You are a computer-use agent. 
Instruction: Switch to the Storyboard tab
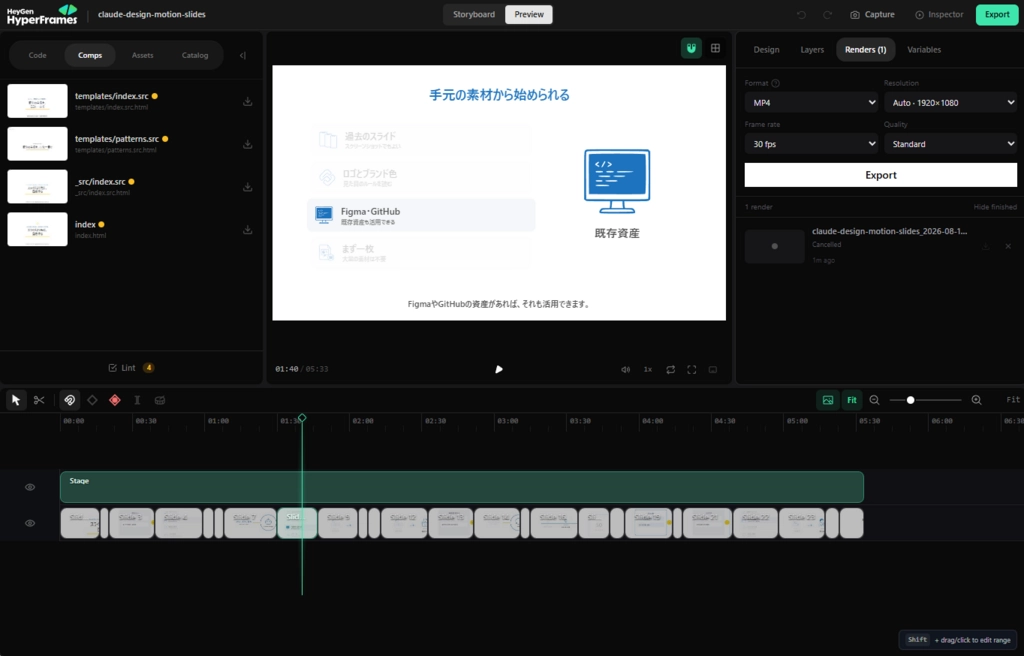click(474, 14)
